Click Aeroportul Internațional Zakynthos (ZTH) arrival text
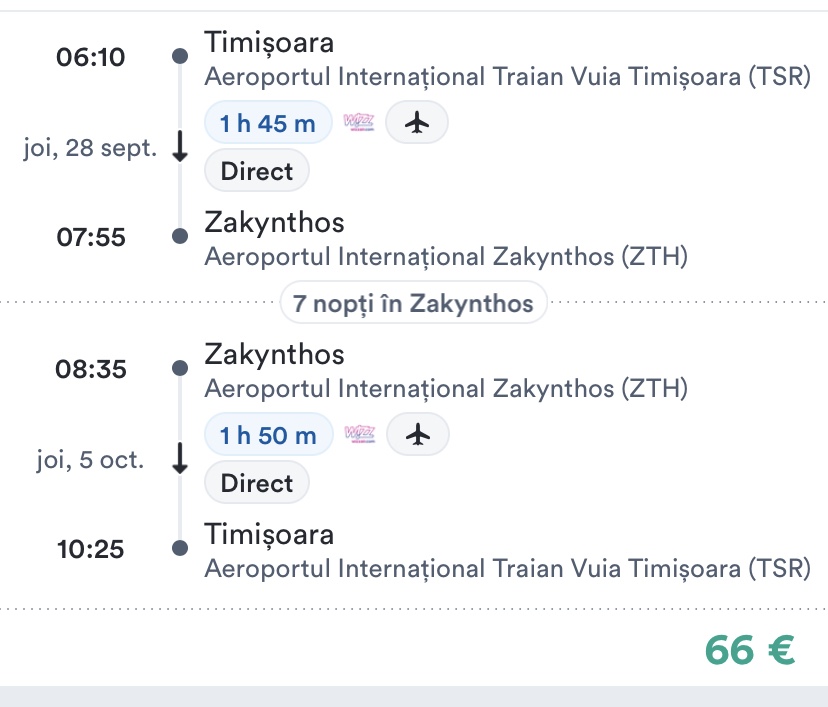This screenshot has height=707, width=828. click(446, 257)
